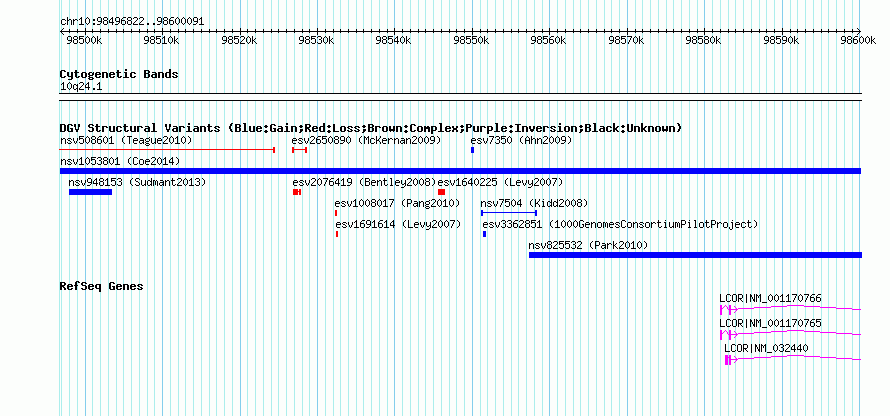Click the 98550k ruler tick label
The image size is (890, 416).
[x=471, y=40]
